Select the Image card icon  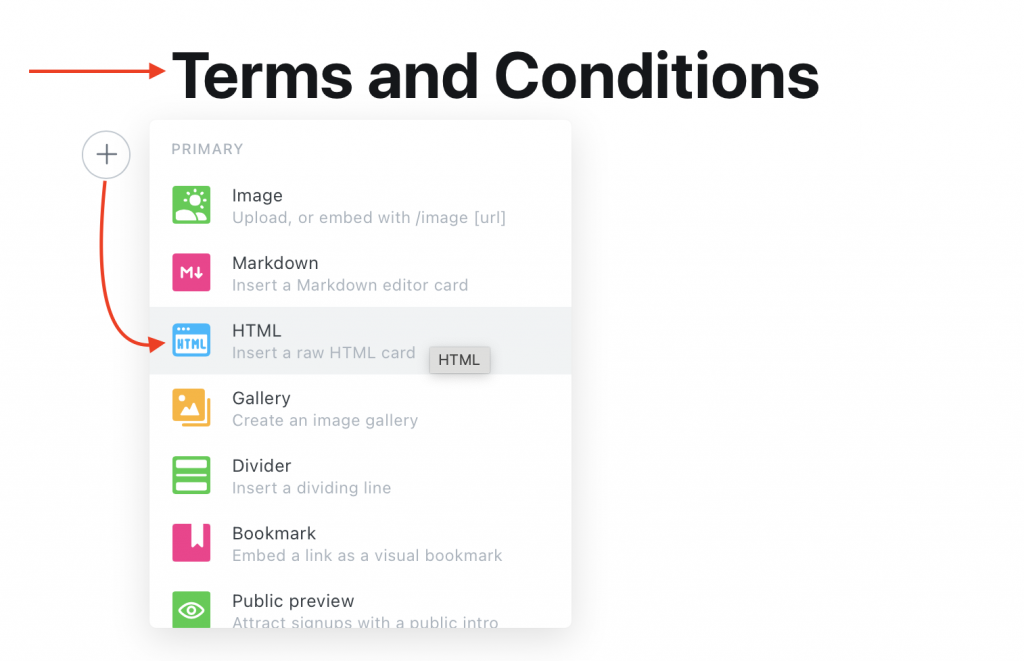(191, 205)
